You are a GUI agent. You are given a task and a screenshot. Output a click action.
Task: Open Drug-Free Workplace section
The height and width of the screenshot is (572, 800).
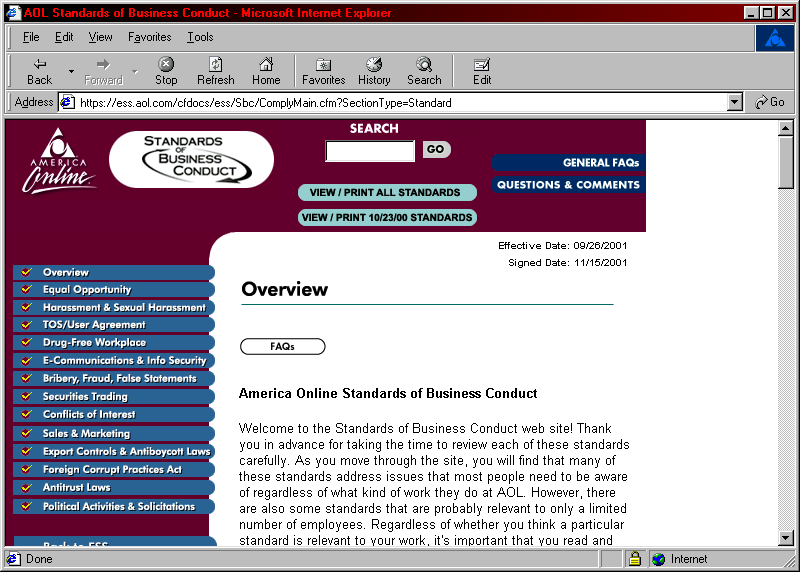tap(113, 343)
